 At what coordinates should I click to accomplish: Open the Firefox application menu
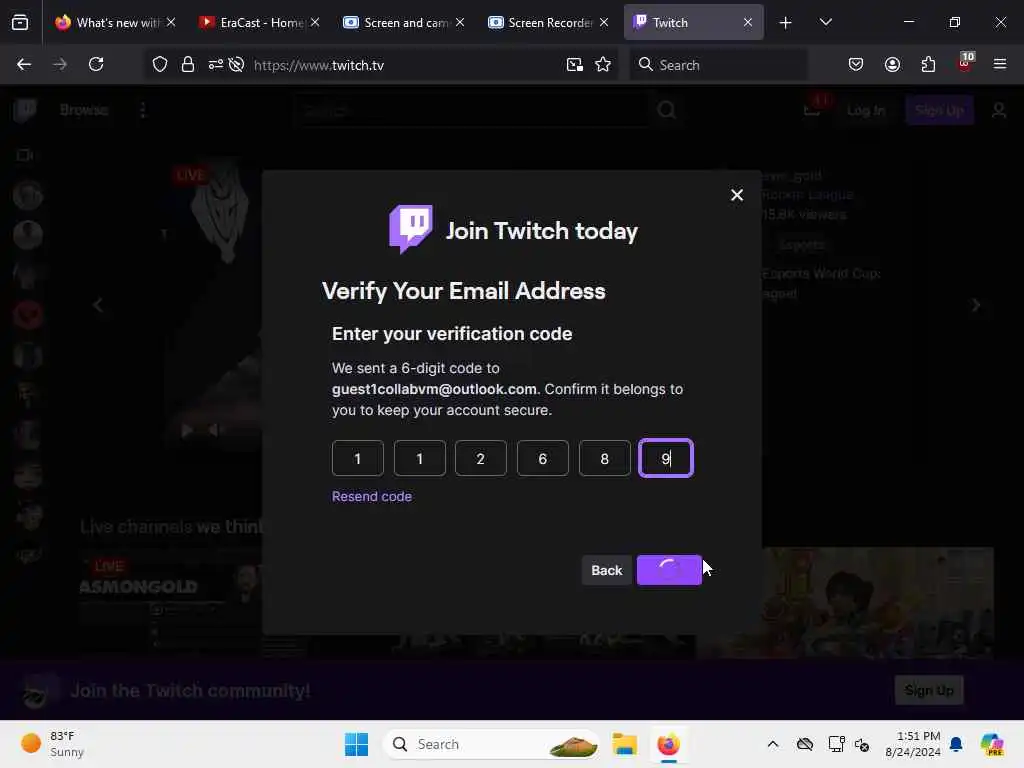[x=999, y=64]
